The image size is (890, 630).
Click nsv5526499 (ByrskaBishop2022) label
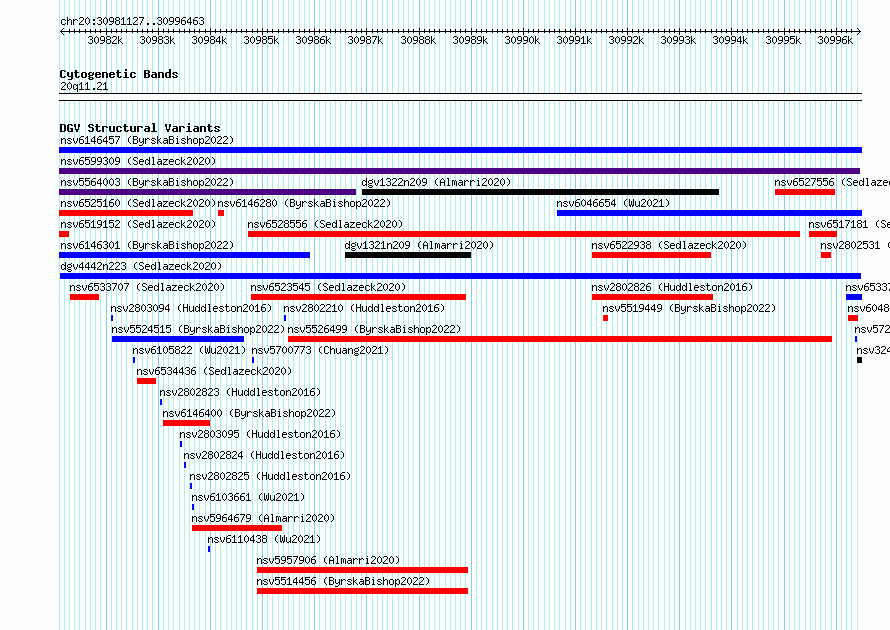pos(374,329)
